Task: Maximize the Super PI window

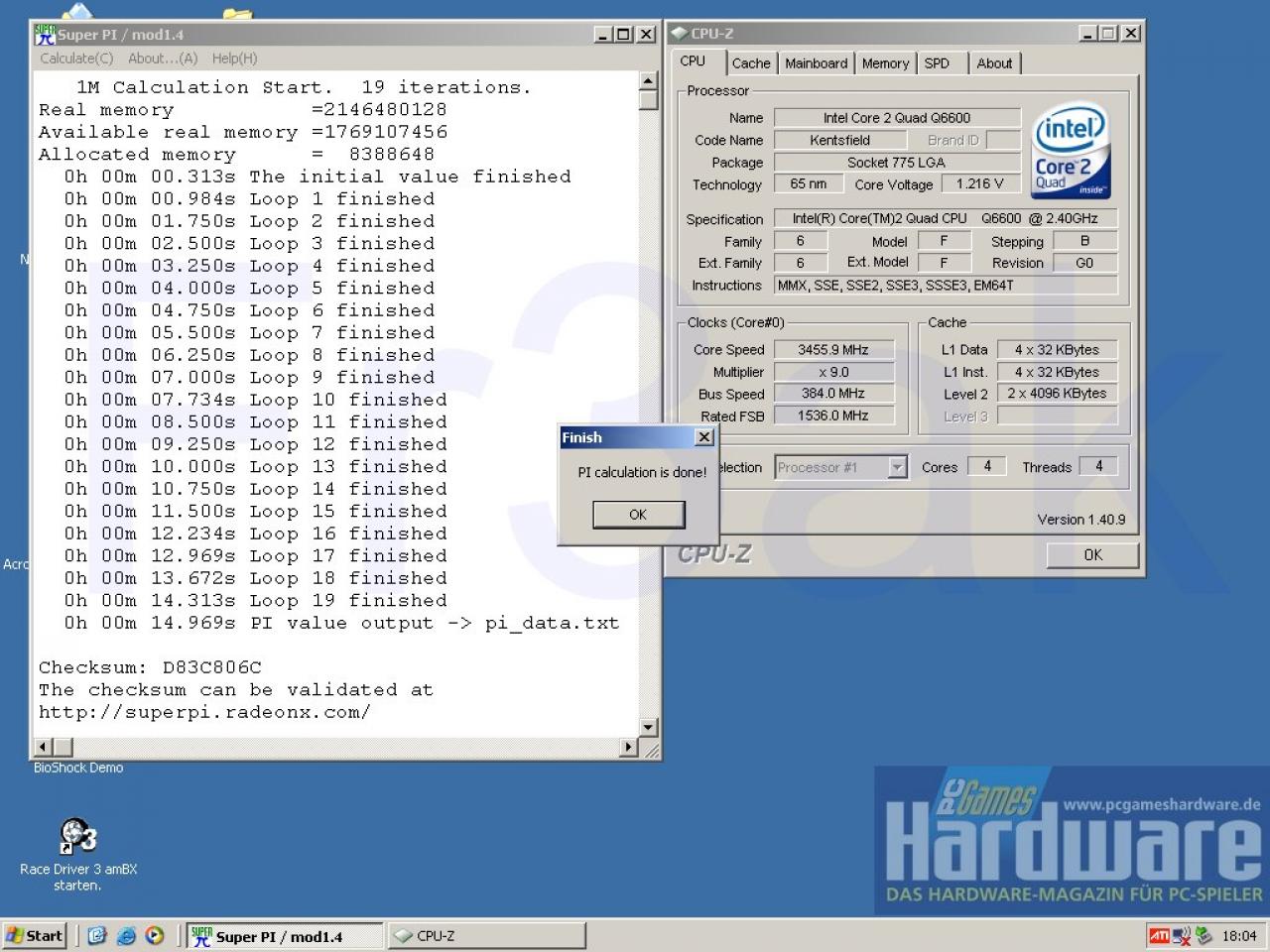Action: click(623, 35)
